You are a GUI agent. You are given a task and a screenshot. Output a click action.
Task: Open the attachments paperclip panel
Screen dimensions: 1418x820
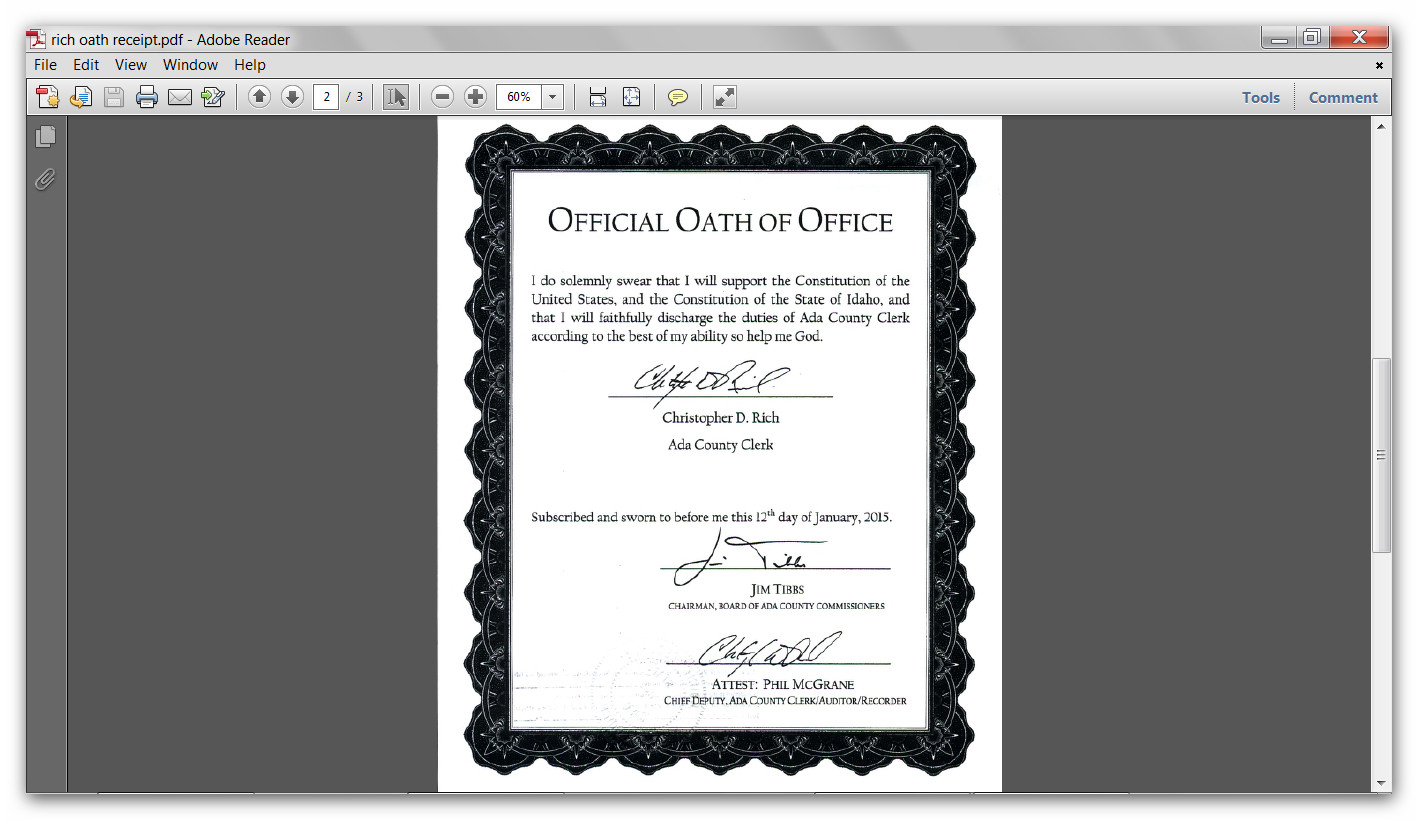tap(45, 180)
